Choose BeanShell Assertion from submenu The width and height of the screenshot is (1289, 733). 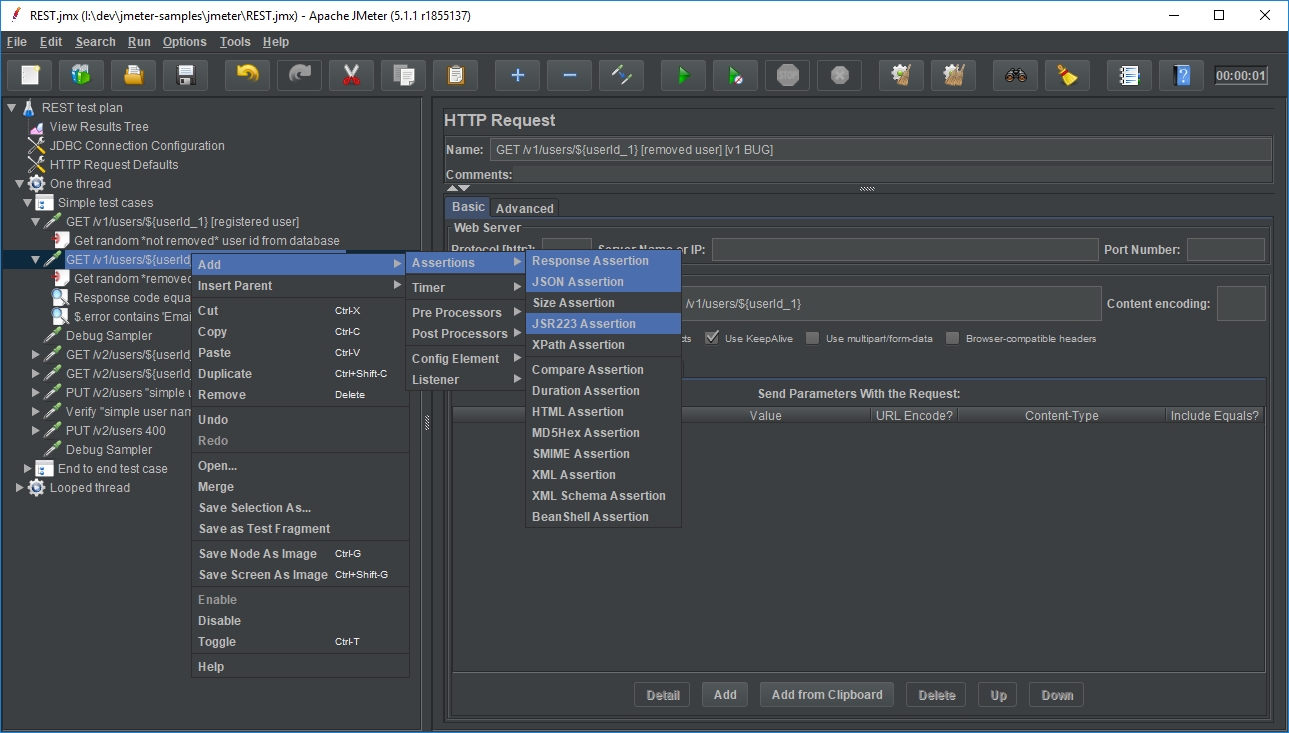click(603, 517)
